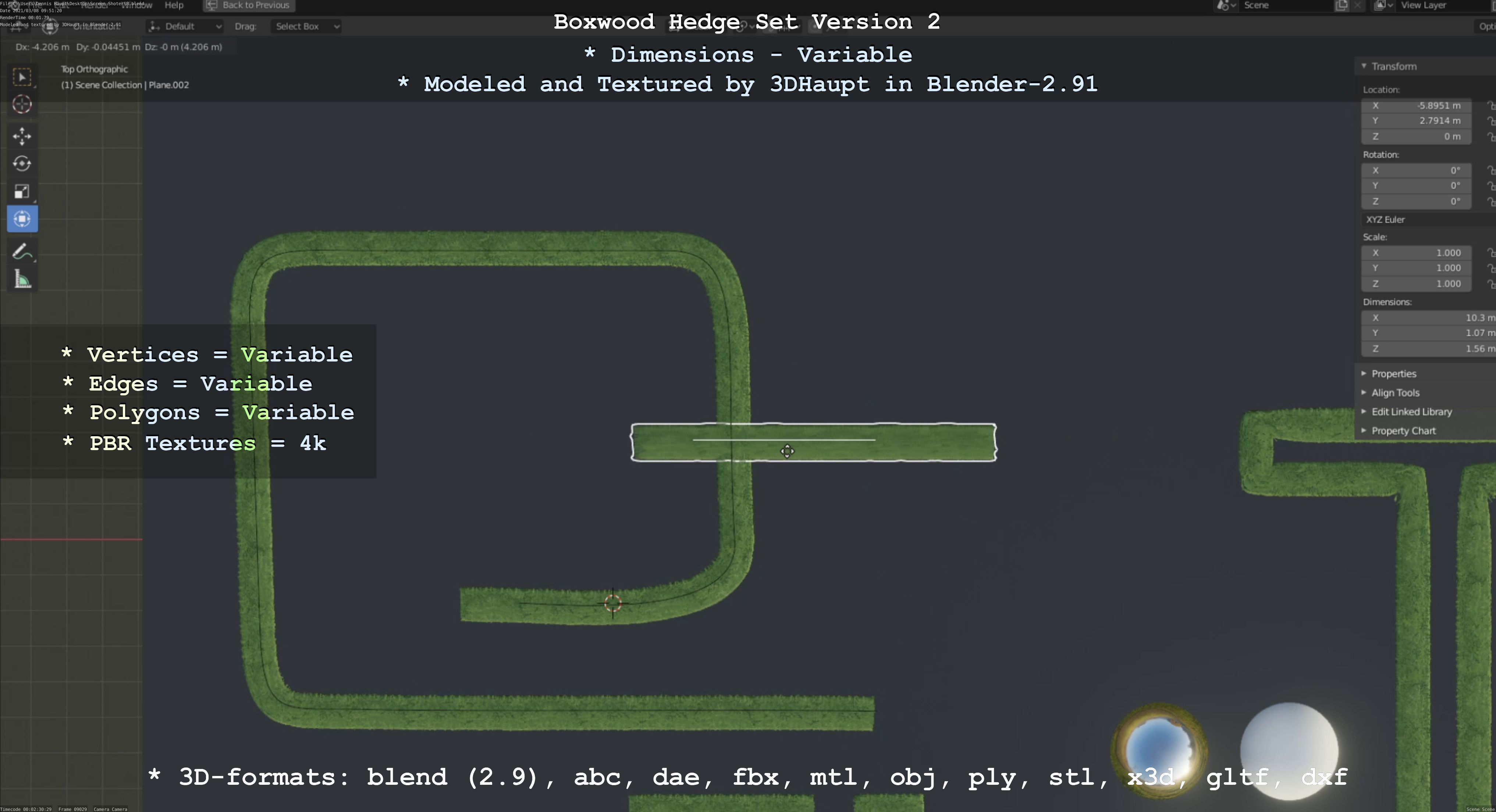Click the active Transform tool icon
The width and height of the screenshot is (1496, 812).
(22, 219)
